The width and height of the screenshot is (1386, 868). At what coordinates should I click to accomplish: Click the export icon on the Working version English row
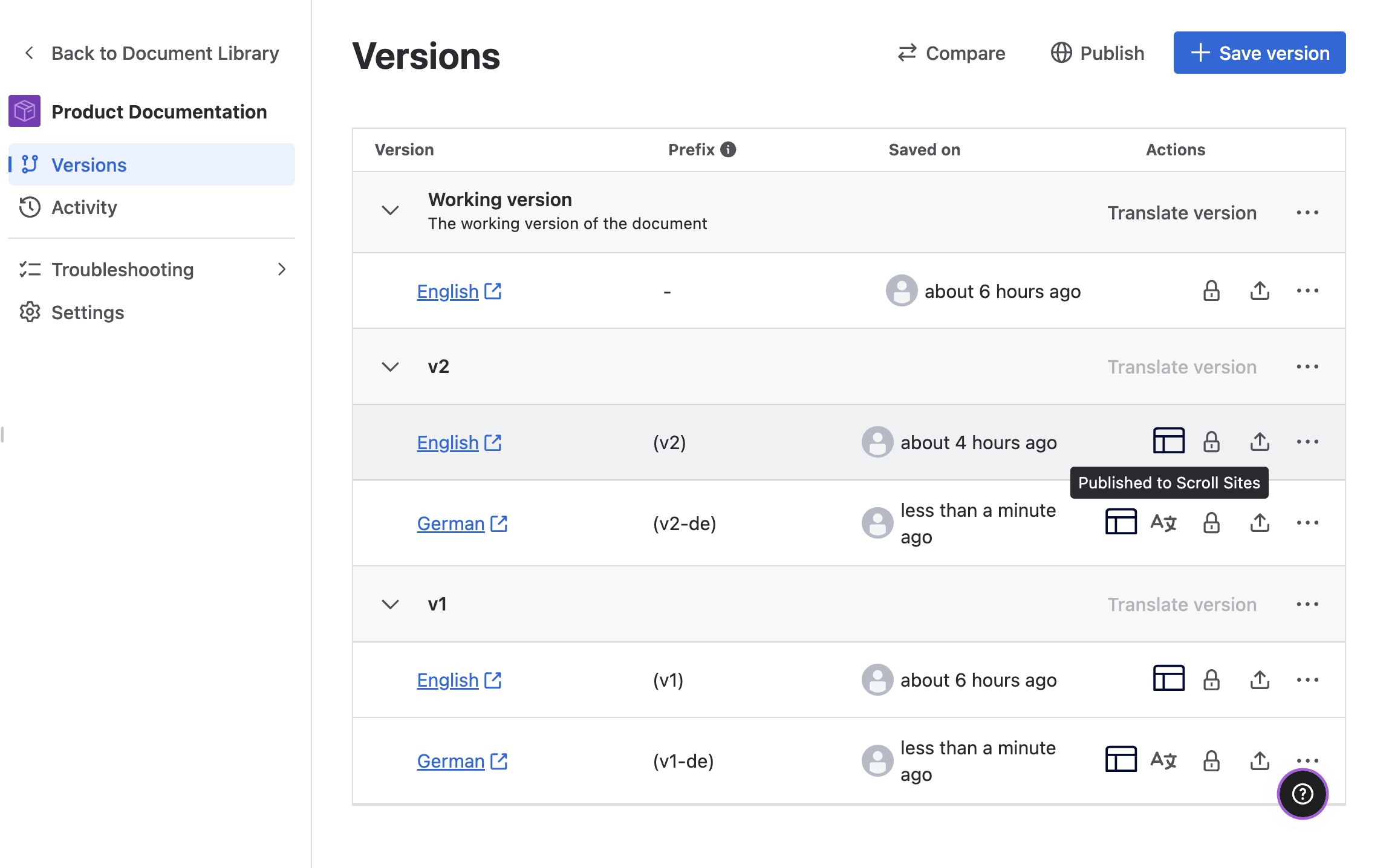pyautogui.click(x=1259, y=291)
